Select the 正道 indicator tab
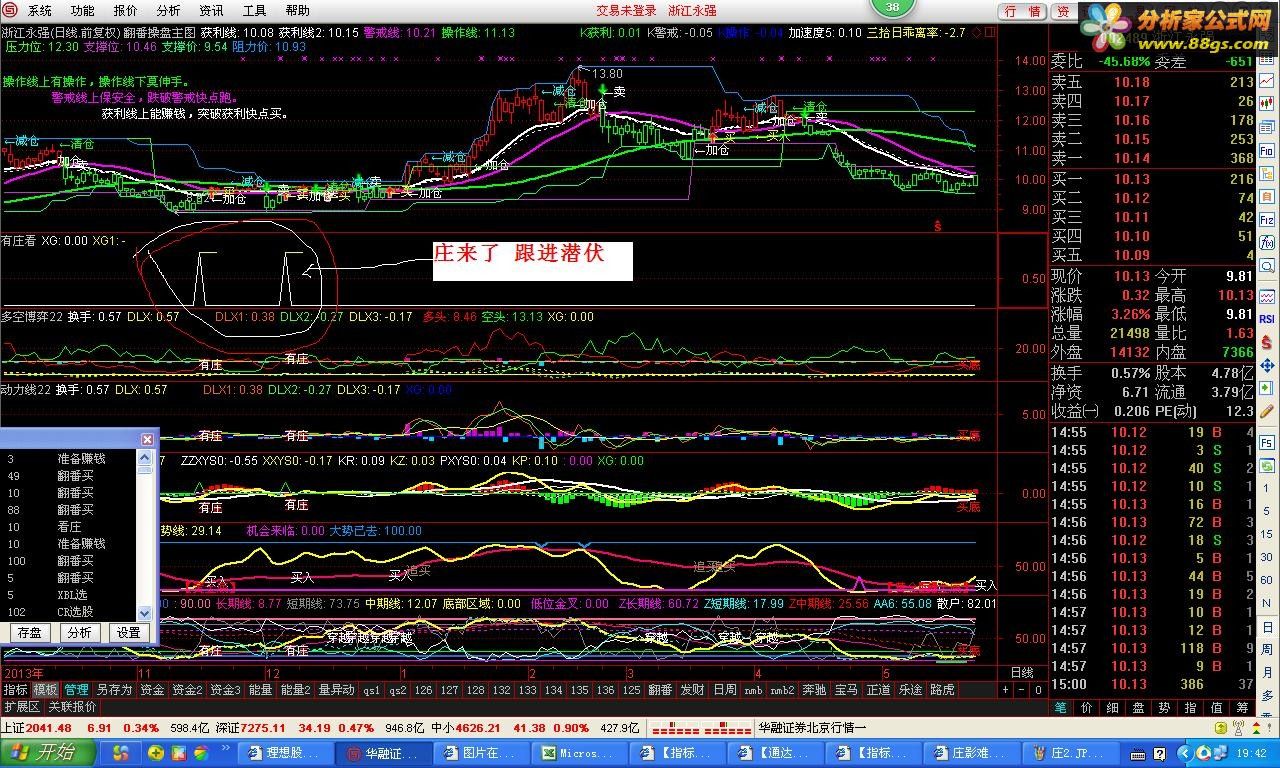The height and width of the screenshot is (768, 1280). [x=878, y=690]
